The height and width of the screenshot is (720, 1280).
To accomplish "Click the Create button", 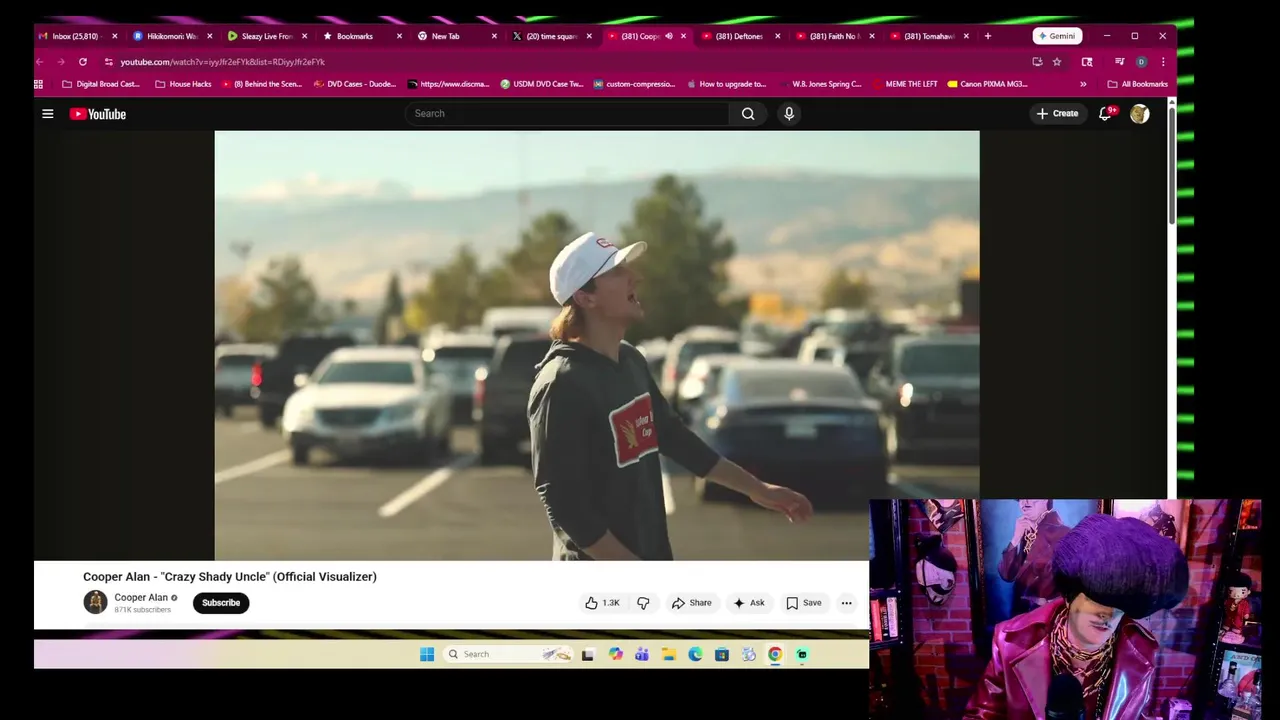I will pos(1057,114).
